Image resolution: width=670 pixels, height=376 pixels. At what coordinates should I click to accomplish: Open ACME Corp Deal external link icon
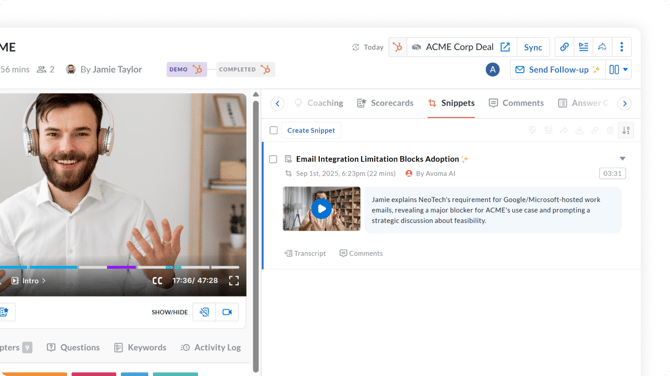coord(505,47)
